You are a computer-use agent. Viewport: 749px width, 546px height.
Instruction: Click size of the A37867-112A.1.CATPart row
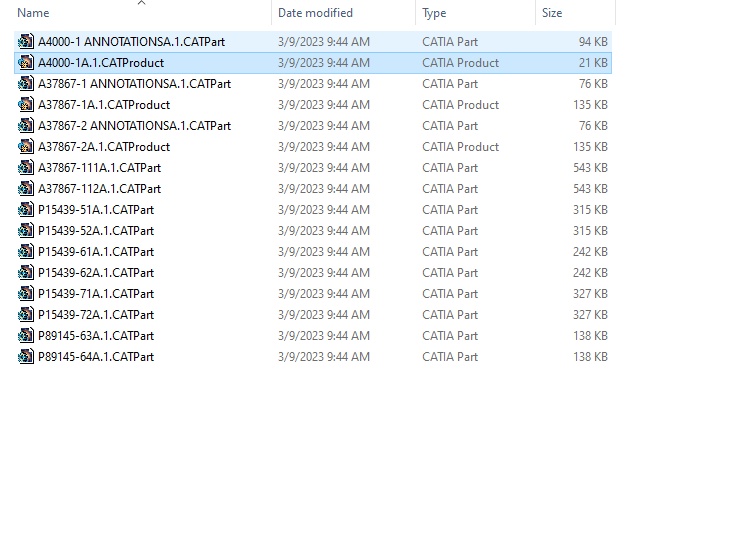coord(590,189)
